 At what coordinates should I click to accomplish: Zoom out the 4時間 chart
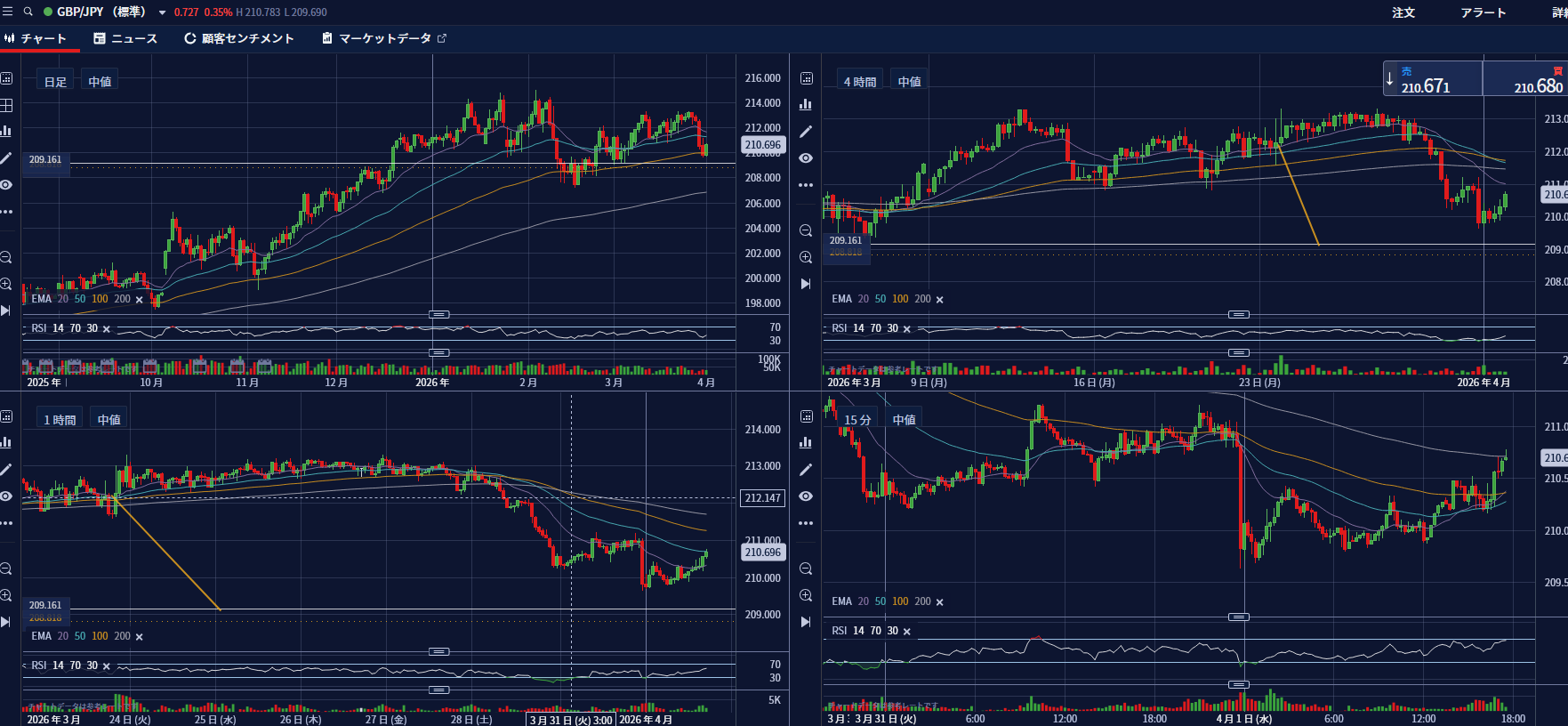coord(806,230)
